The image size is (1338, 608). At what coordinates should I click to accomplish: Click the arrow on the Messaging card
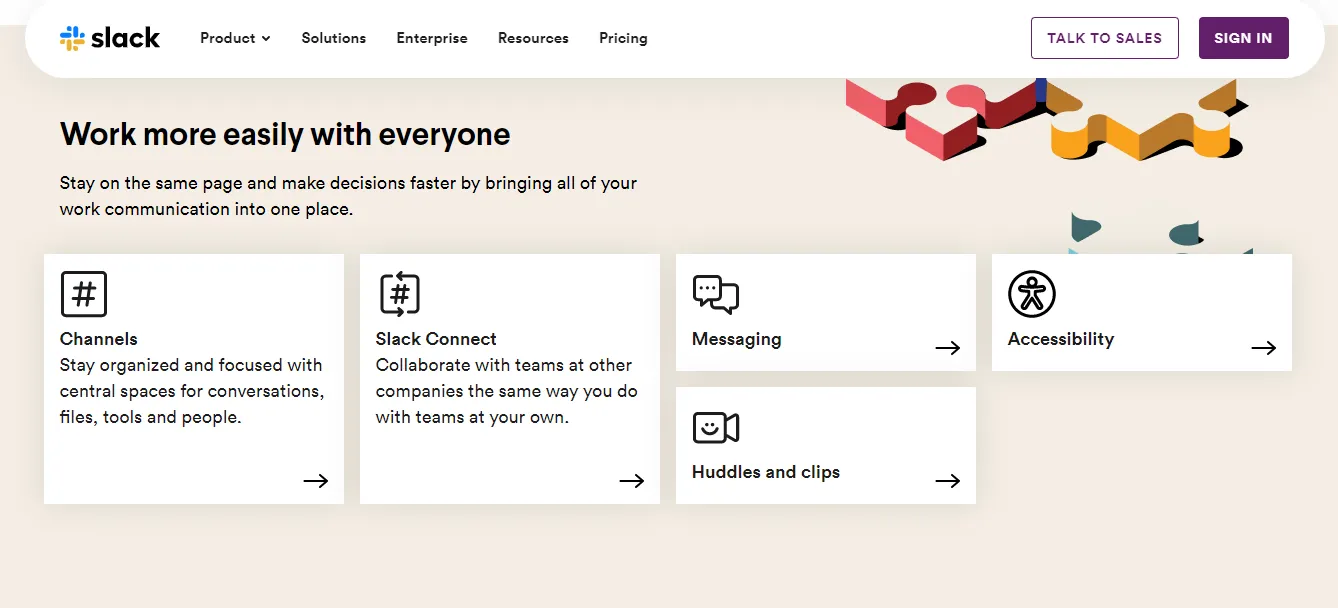(x=948, y=348)
